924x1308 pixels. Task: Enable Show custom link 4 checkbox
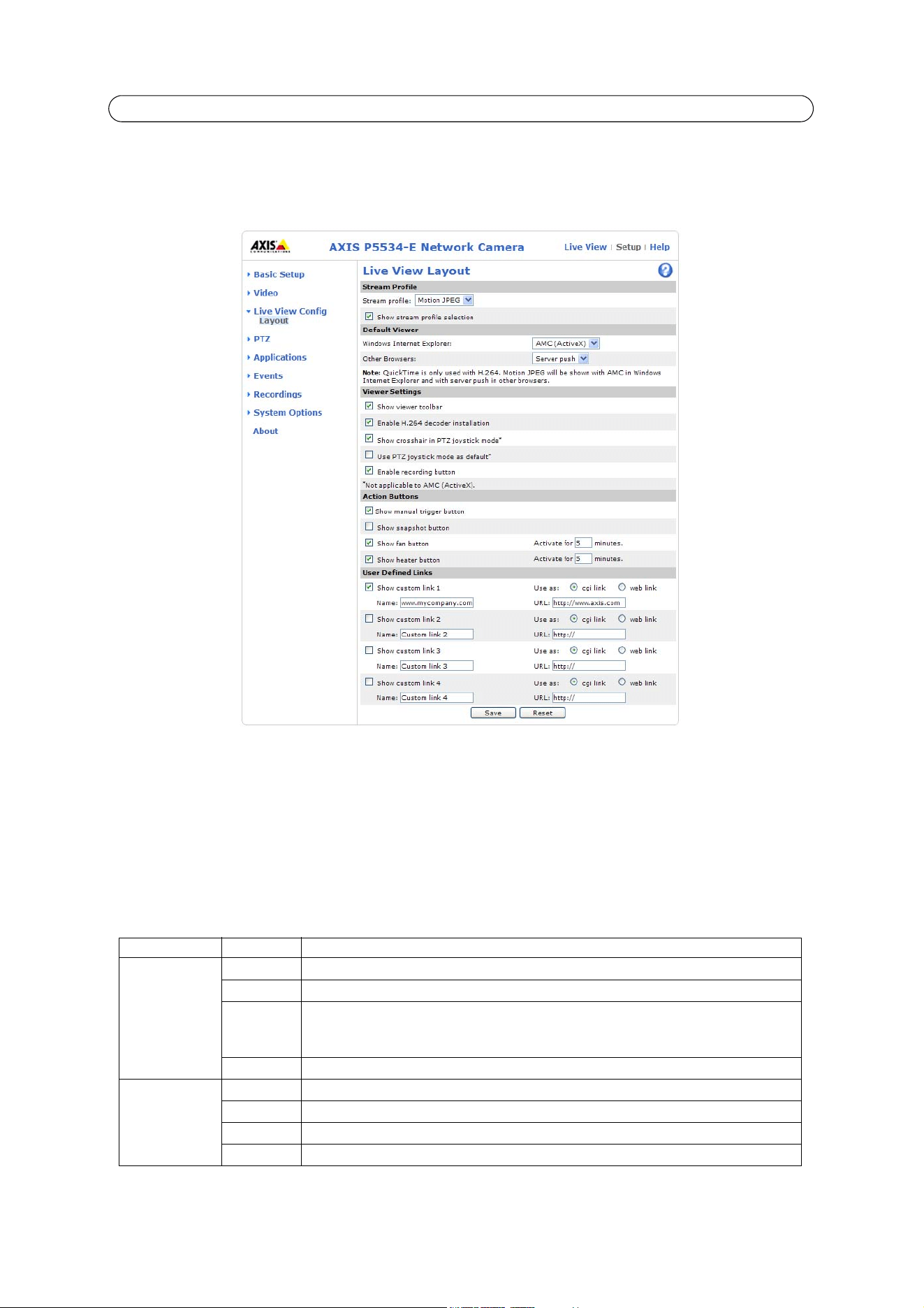(369, 682)
